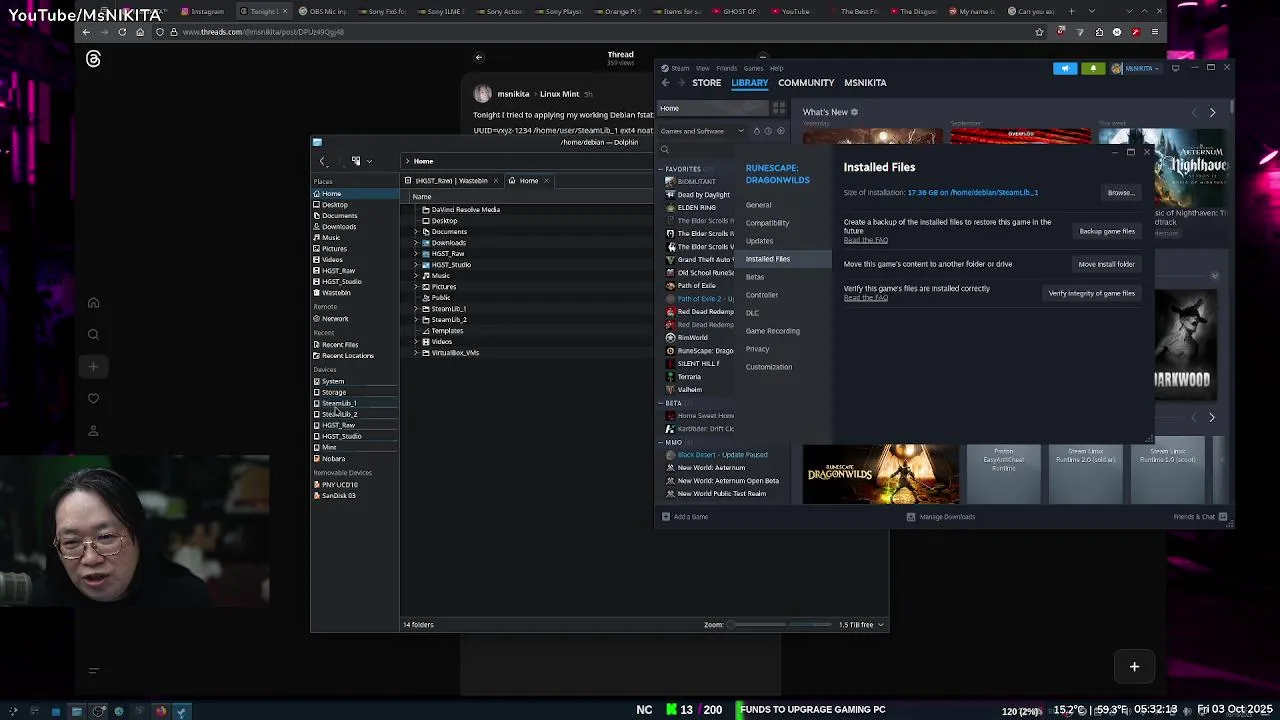Collapse the BETA category in Steam
The image size is (1280, 720).
(x=661, y=403)
